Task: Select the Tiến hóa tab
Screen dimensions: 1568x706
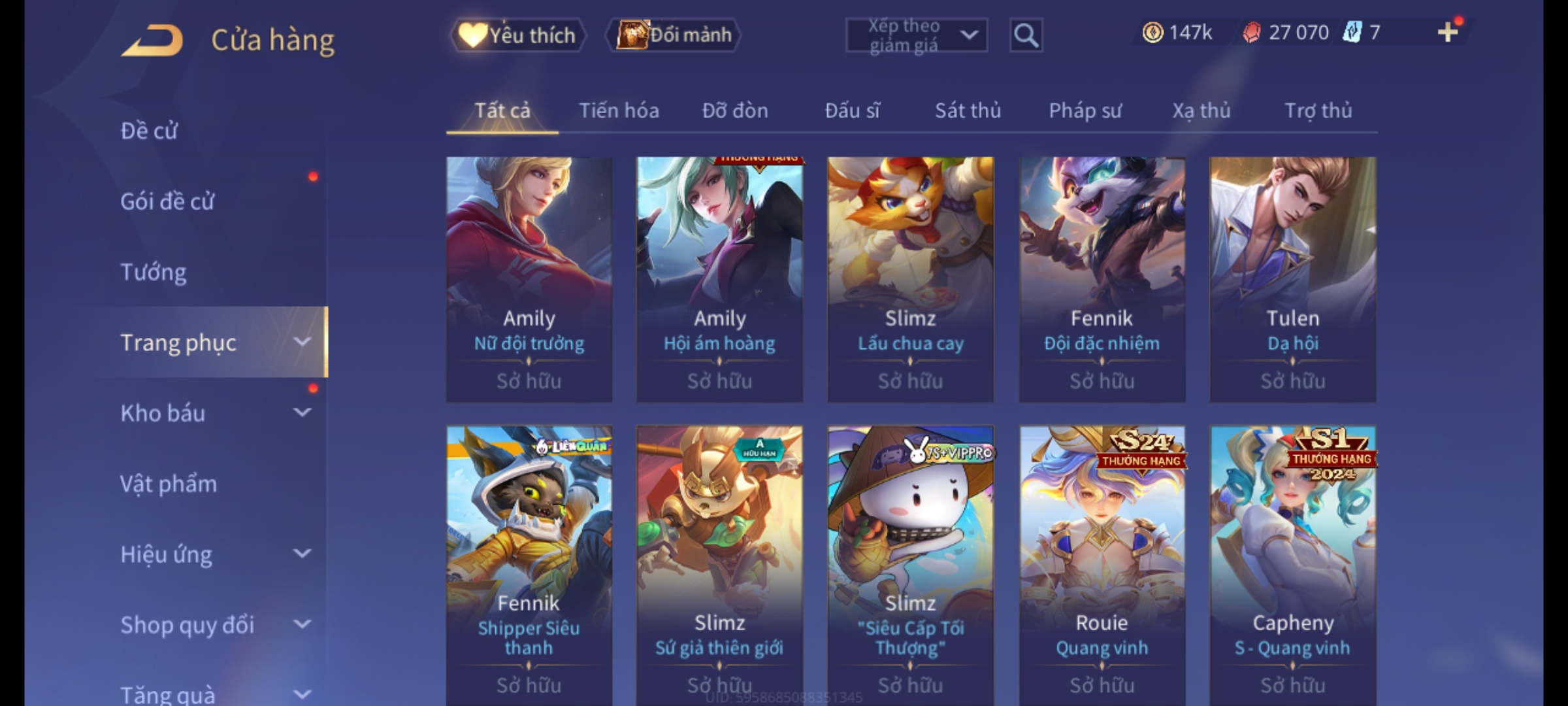Action: tap(619, 110)
